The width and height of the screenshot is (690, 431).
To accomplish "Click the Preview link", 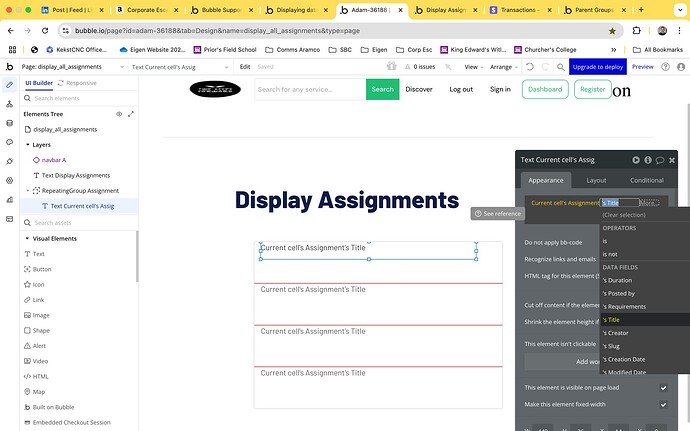I will tap(642, 67).
